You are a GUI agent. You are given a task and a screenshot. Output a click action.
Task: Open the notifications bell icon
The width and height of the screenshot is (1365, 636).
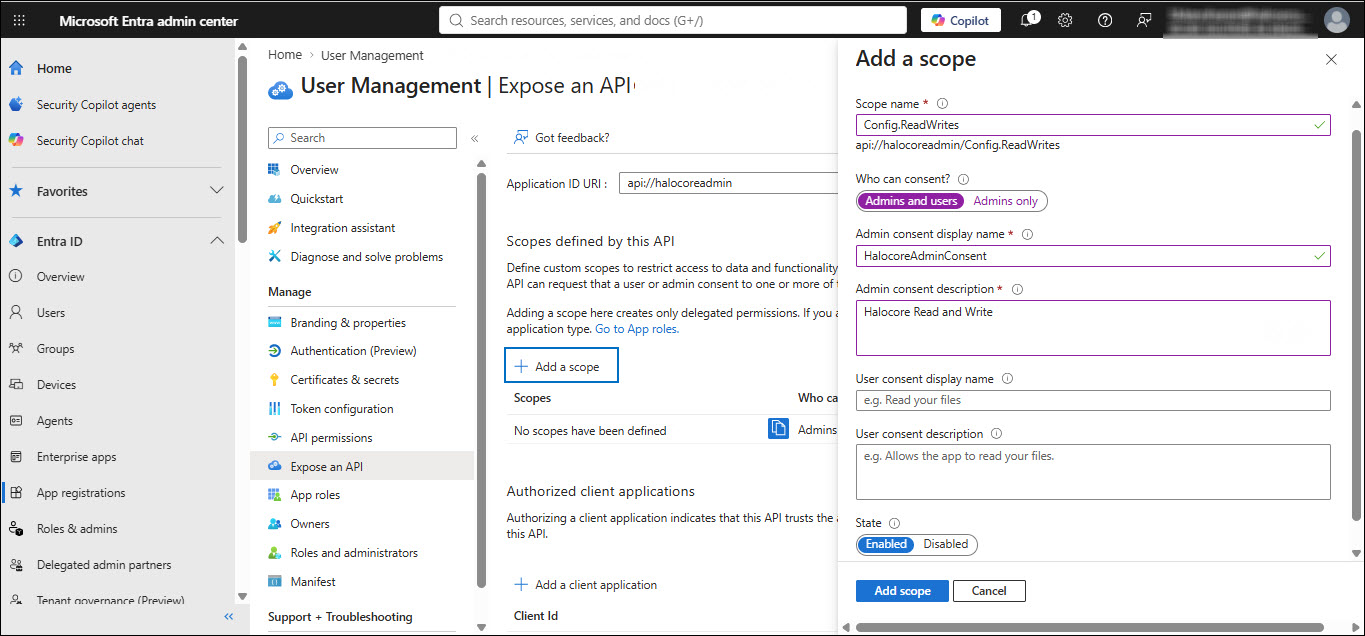click(x=1026, y=20)
